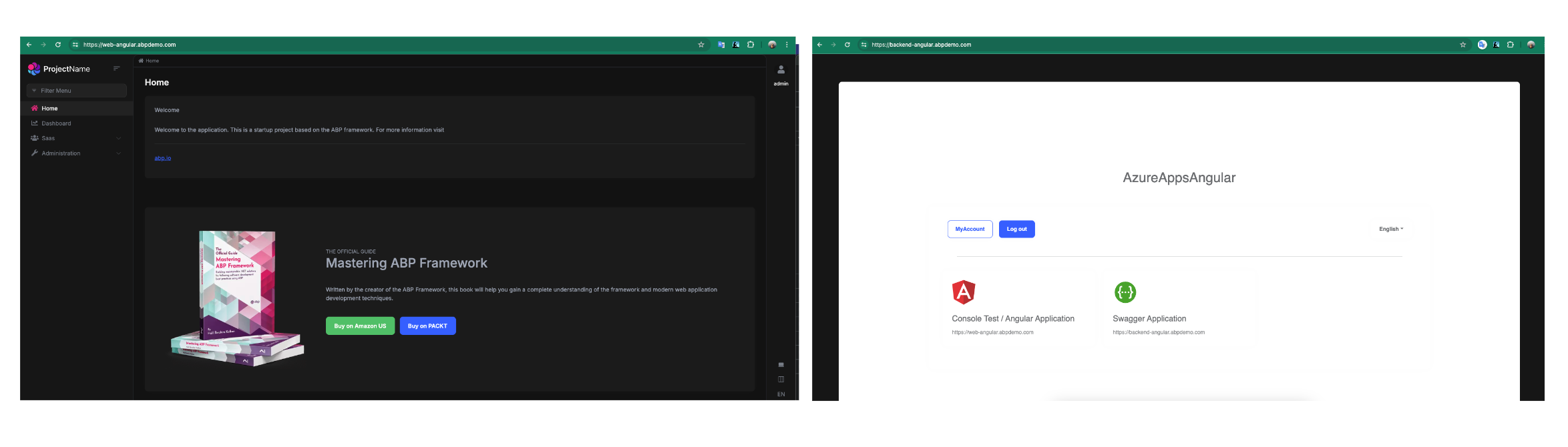This screenshot has width=1568, height=447.
Task: Click the web-angular.abpdemo.com address bar
Action: point(387,45)
